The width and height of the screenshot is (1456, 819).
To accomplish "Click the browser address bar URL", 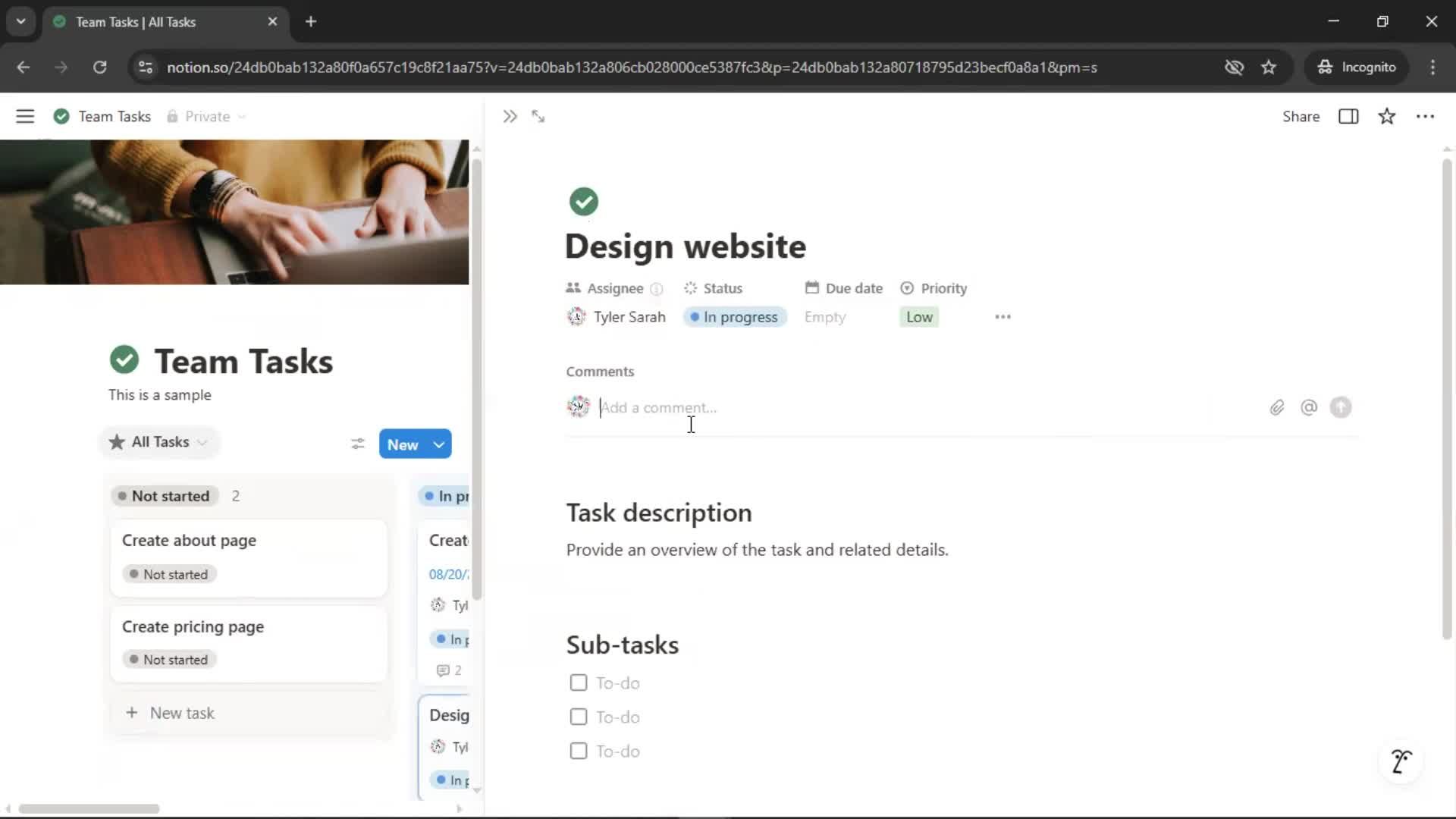I will click(631, 67).
